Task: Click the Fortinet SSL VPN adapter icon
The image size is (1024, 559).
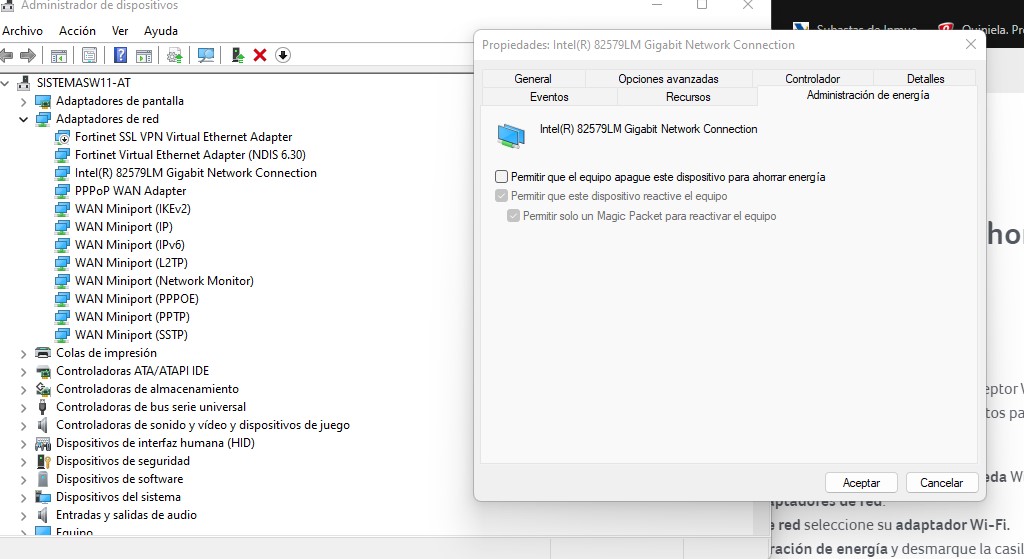Action: 62,137
